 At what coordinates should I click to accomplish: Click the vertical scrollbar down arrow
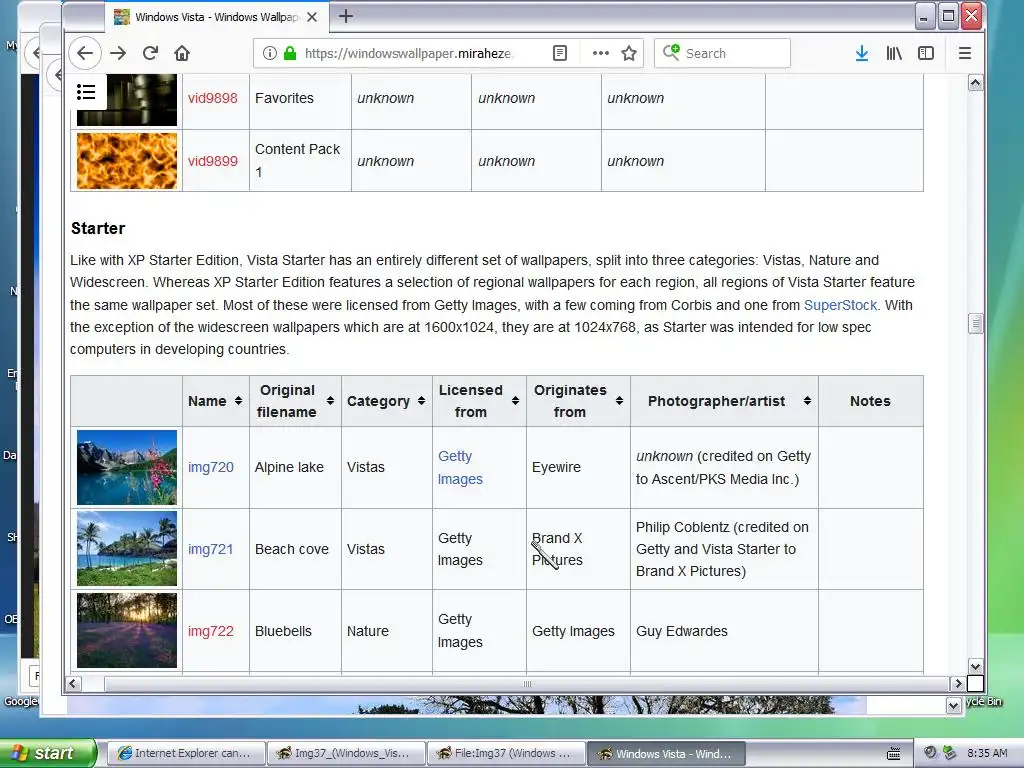click(975, 667)
